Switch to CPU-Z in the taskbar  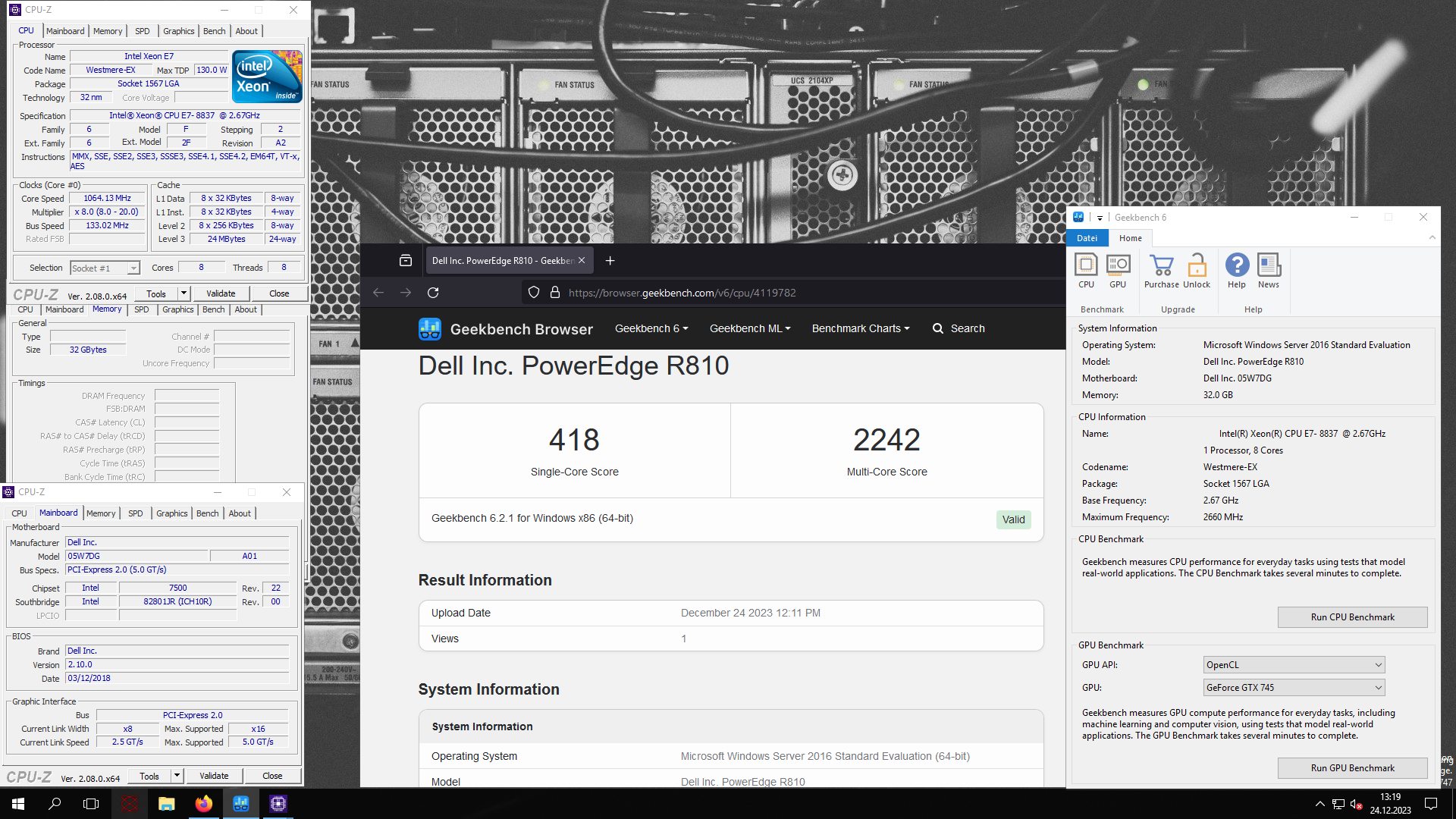(278, 804)
